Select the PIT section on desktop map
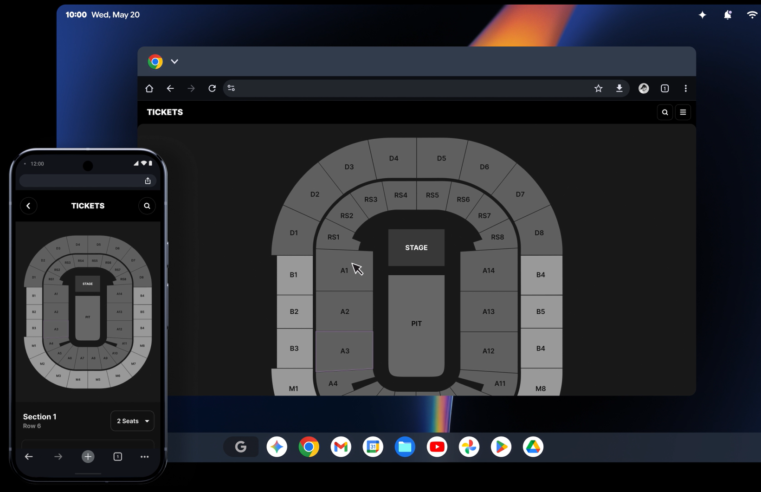761x492 pixels. 416,324
